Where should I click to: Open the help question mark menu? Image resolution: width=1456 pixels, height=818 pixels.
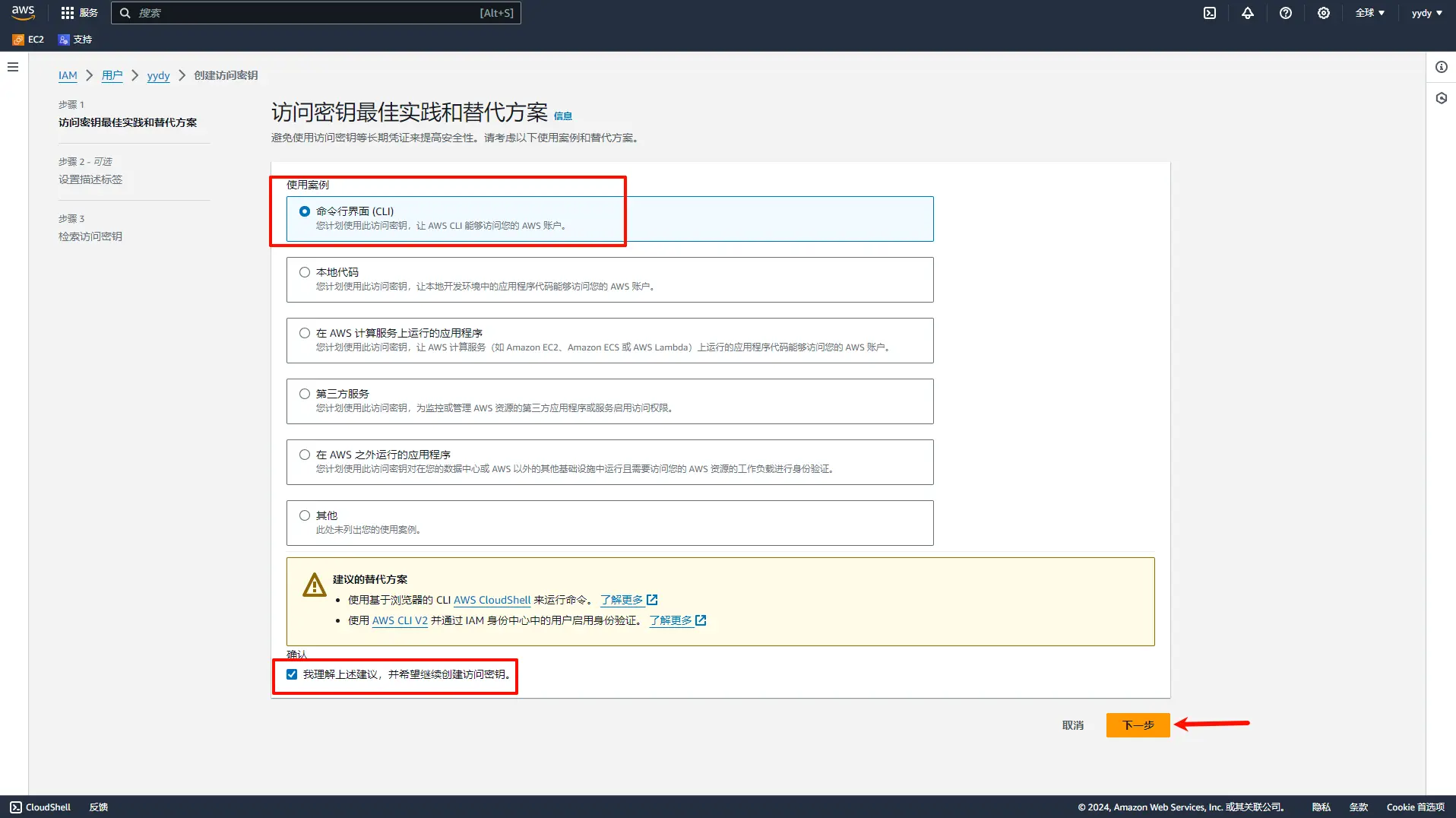[1286, 13]
